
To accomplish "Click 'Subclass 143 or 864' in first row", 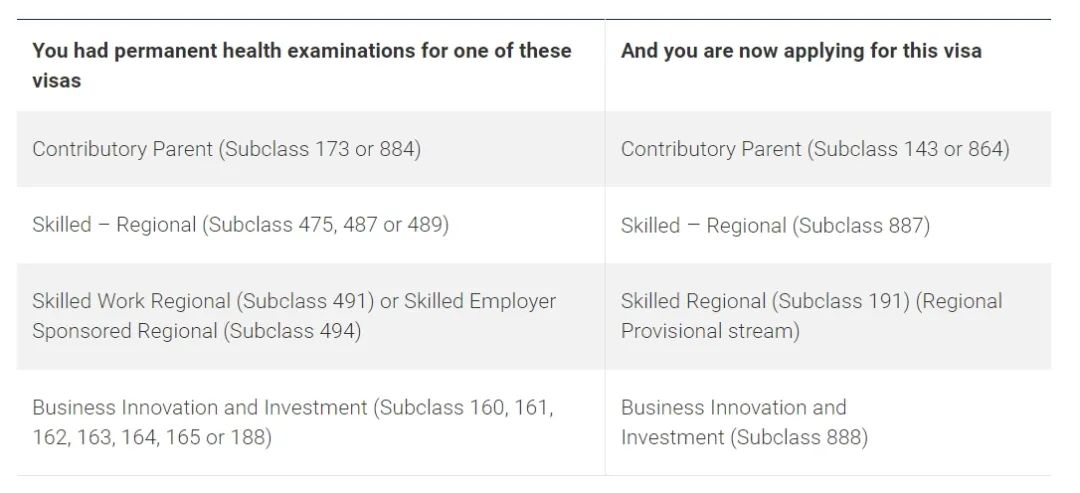I will pos(908,149).
